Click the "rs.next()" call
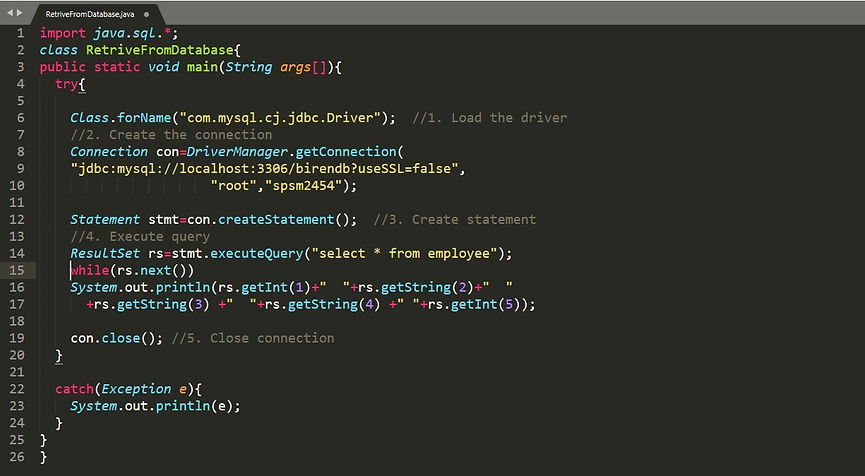 point(152,271)
